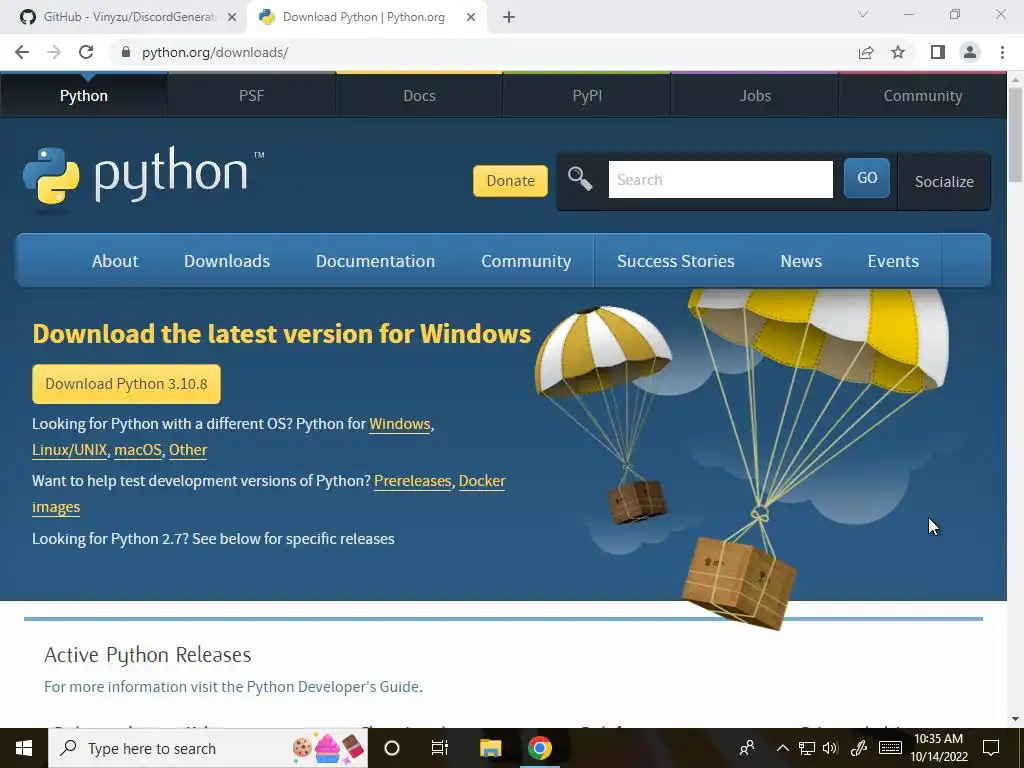Screen dimensions: 1024x768
Task: Open the notification center icon
Action: 991,748
